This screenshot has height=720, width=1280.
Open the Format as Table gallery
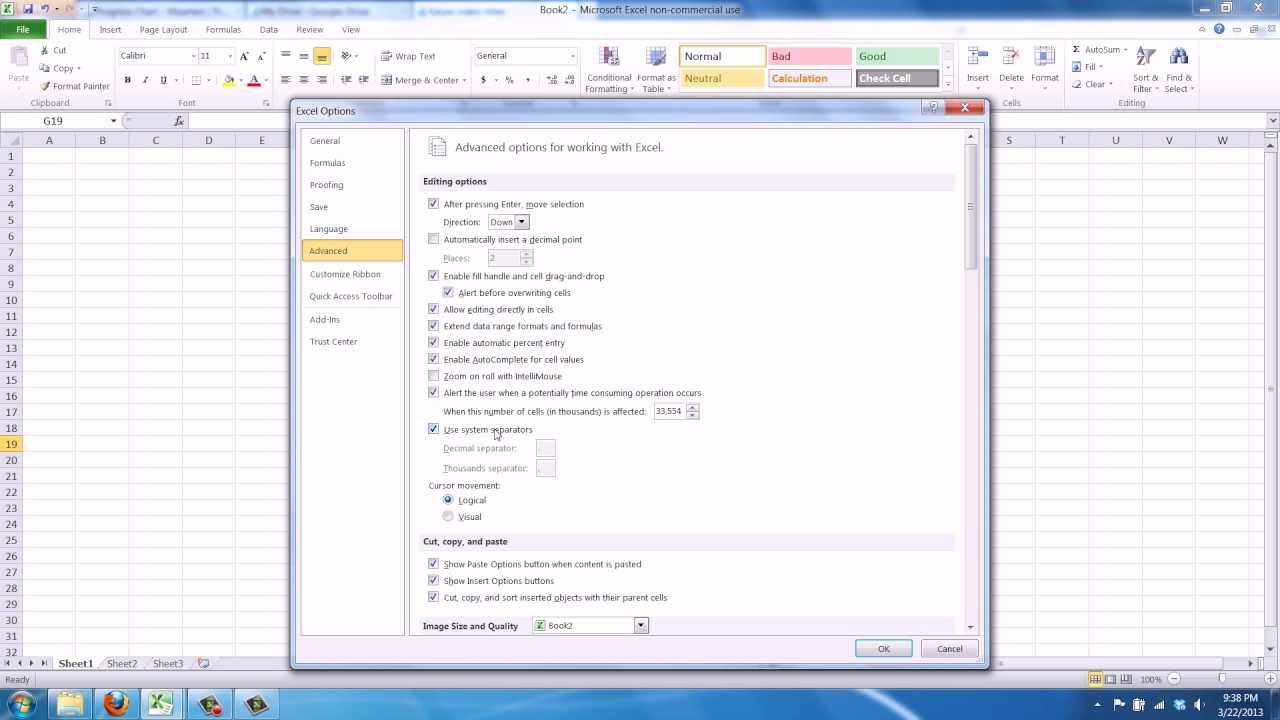(656, 70)
